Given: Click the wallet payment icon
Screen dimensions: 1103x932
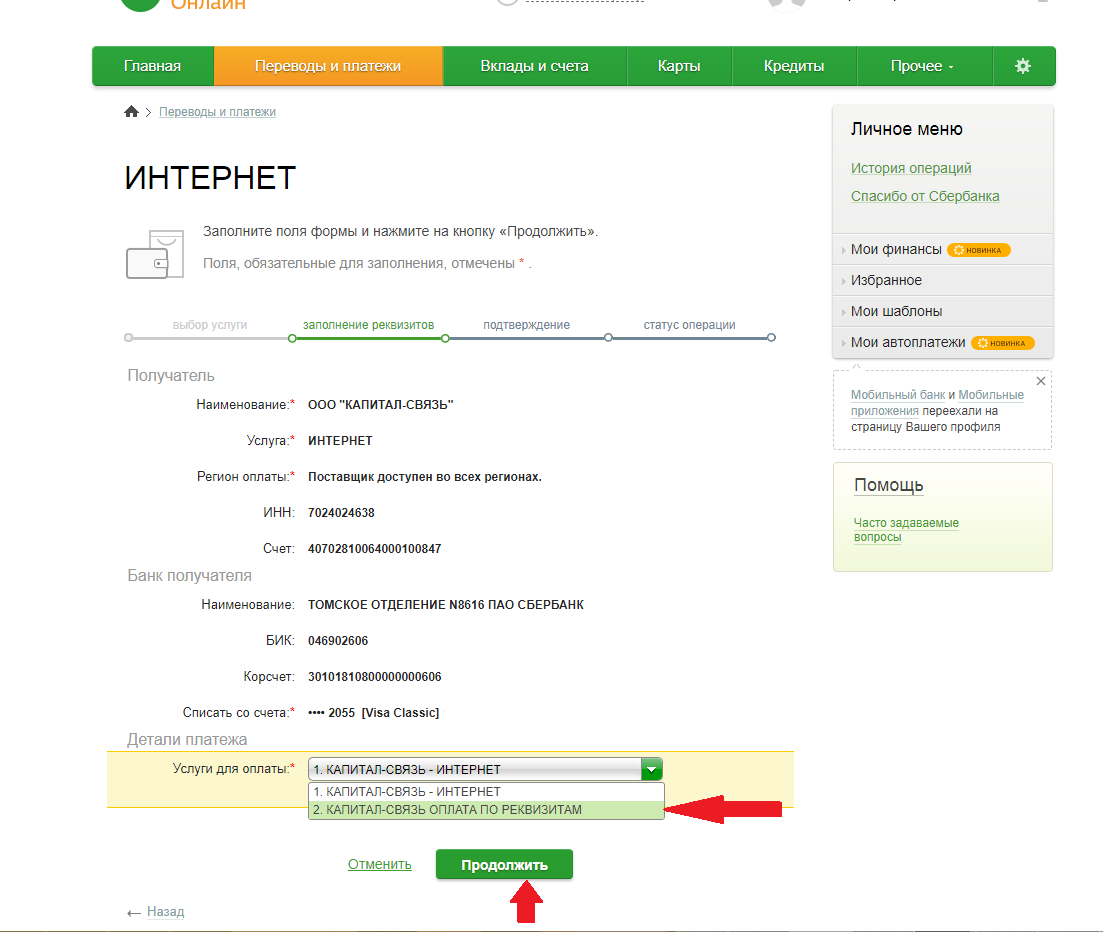Looking at the screenshot, I should 155,254.
